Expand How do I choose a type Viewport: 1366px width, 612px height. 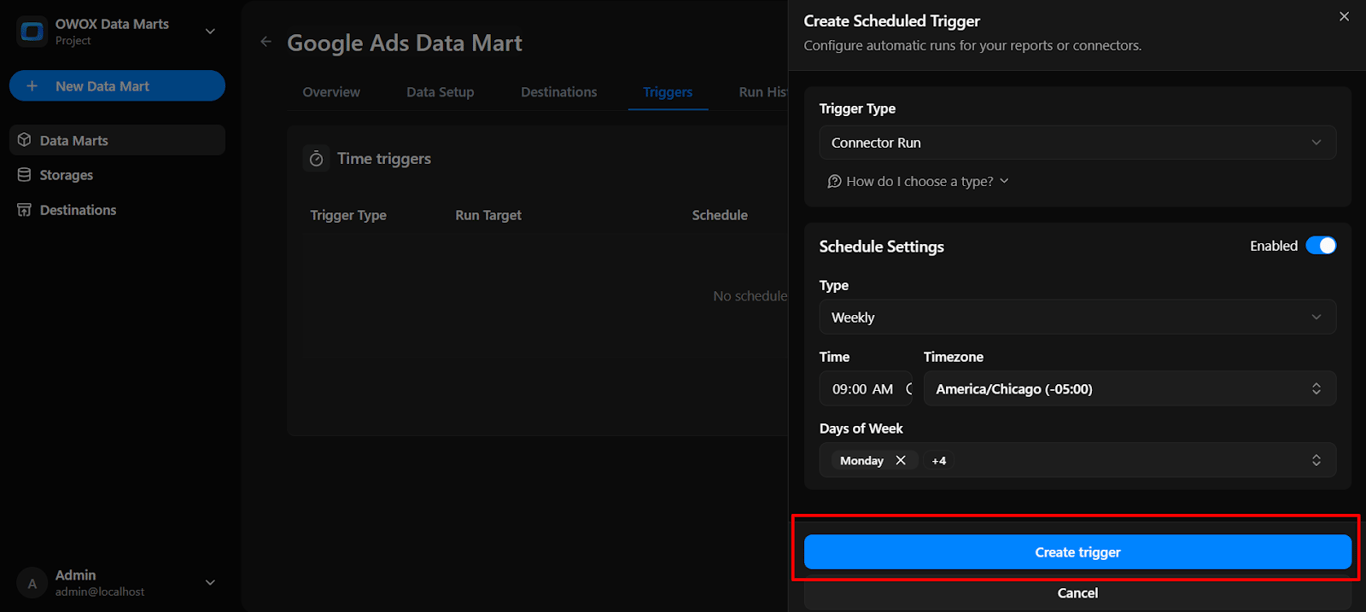pyautogui.click(x=918, y=181)
